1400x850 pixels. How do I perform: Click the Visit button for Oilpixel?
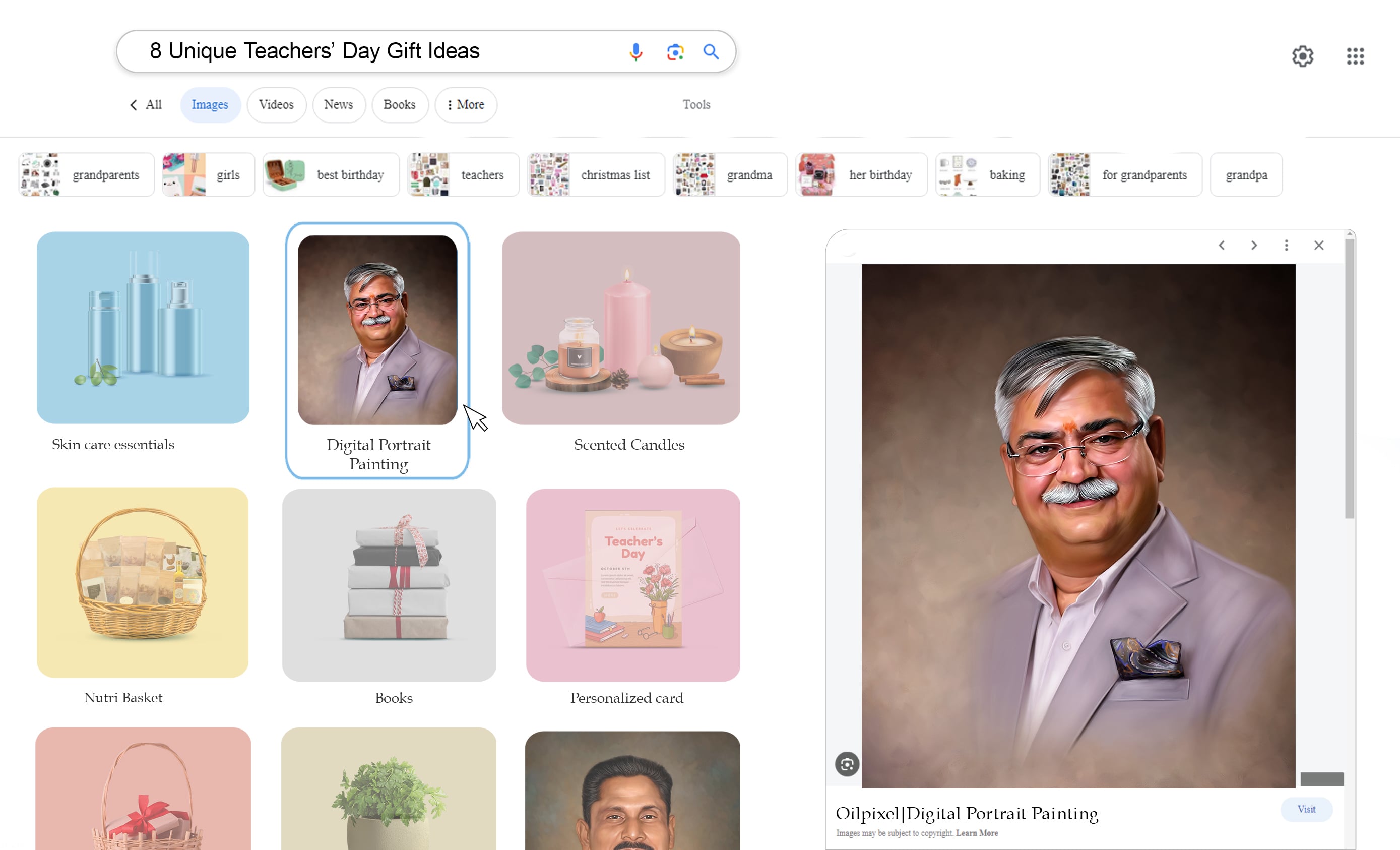point(1306,809)
